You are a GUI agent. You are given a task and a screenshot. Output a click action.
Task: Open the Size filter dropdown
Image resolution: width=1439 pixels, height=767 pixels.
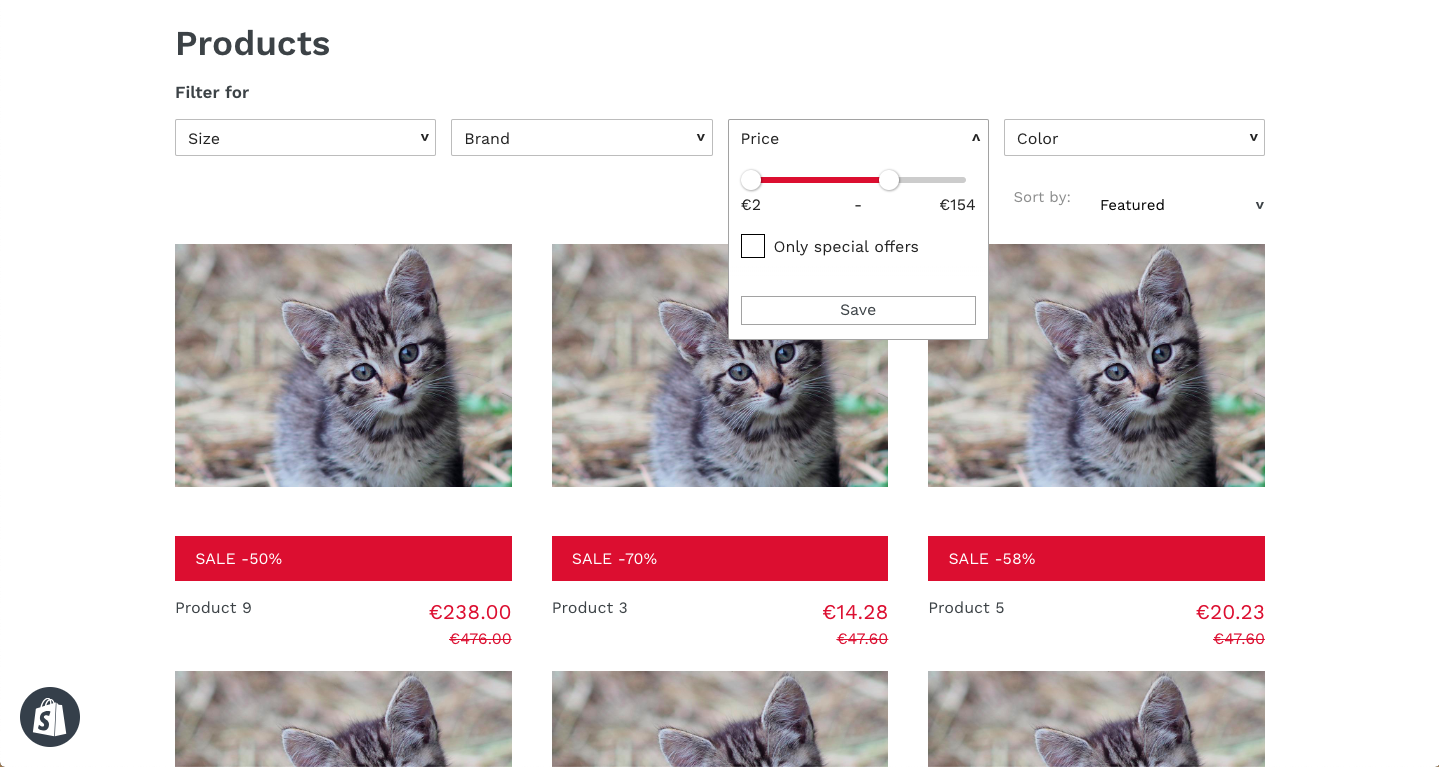(x=305, y=138)
